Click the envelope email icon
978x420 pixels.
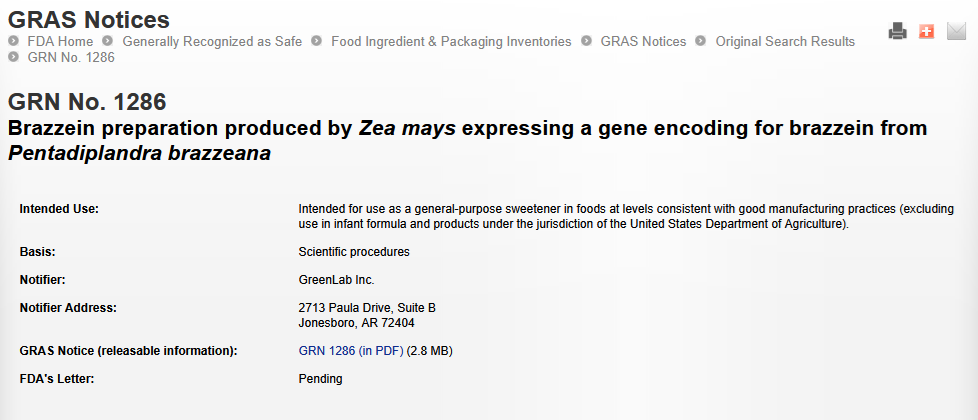pyautogui.click(x=956, y=32)
